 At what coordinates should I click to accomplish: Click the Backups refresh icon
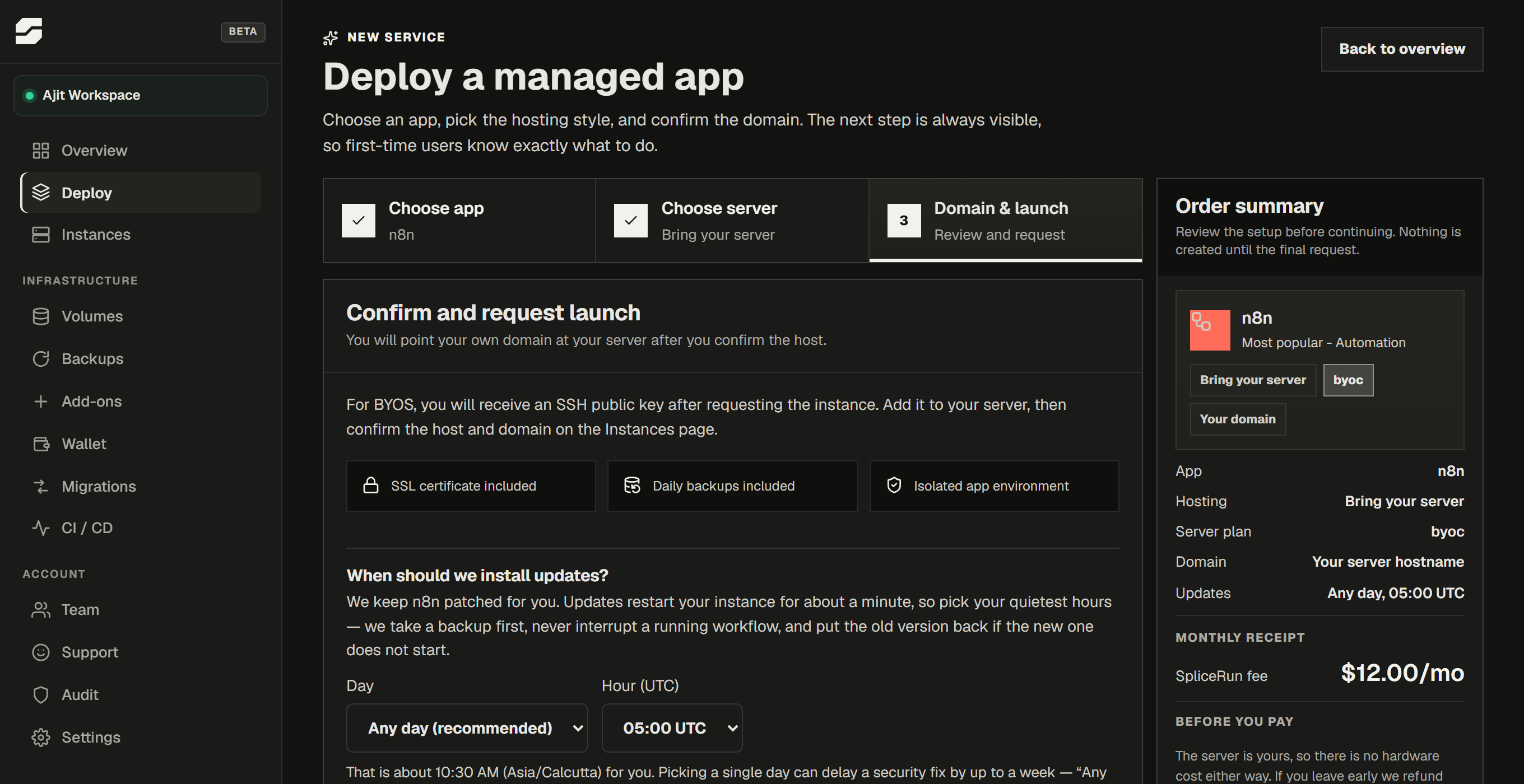(x=41, y=359)
